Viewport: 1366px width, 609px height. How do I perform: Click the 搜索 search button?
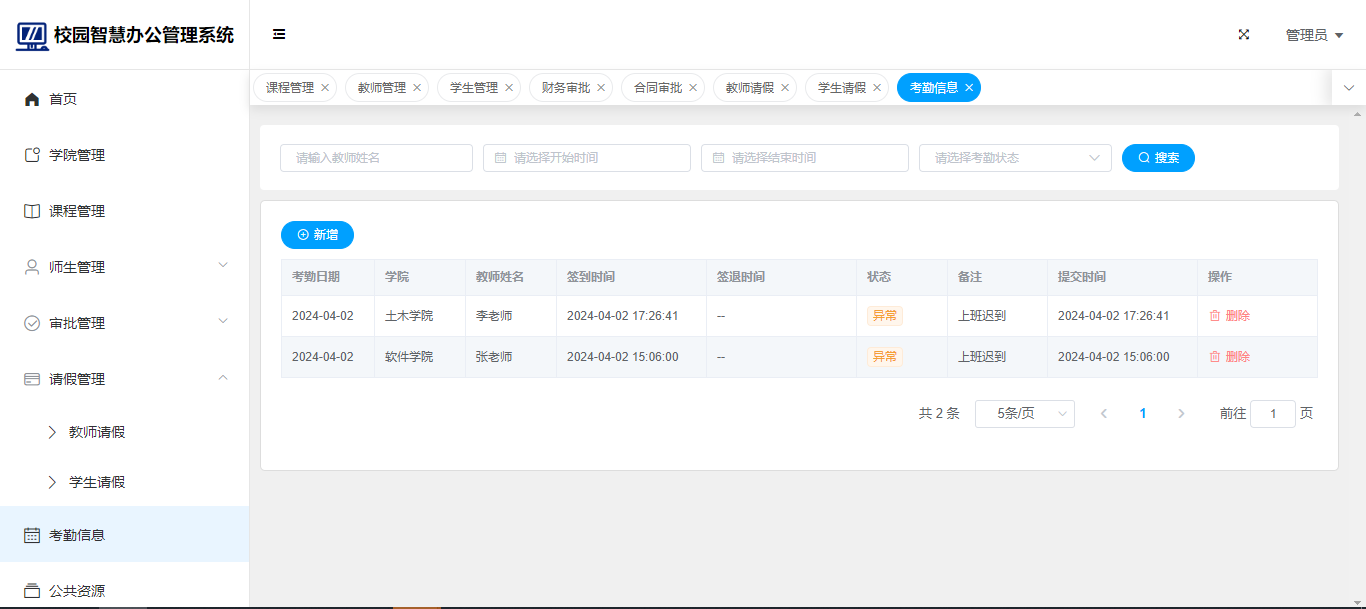(1158, 158)
